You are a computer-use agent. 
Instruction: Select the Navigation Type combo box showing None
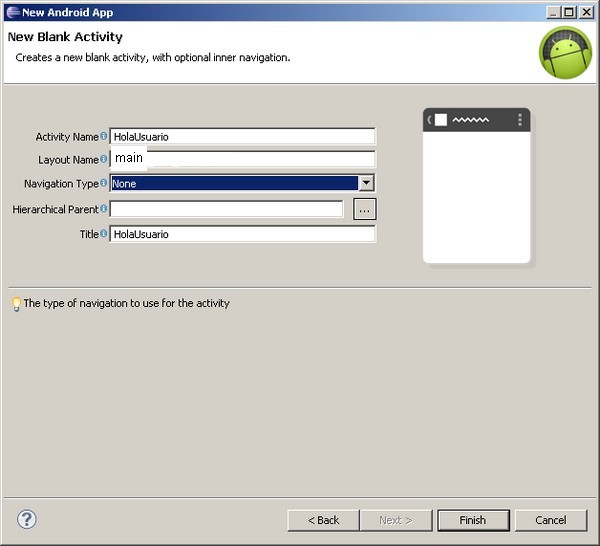click(242, 183)
